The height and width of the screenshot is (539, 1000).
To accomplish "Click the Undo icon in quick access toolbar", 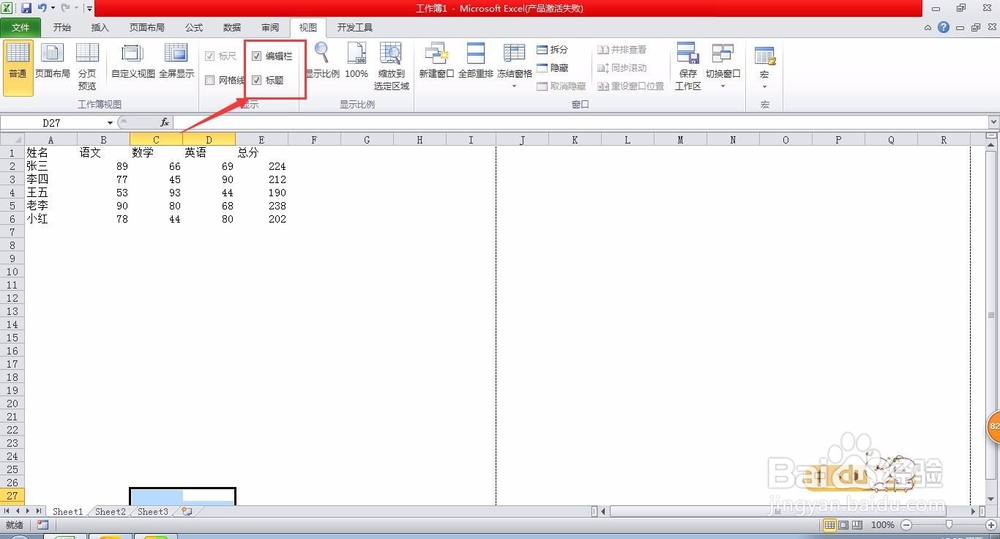I will [42, 8].
